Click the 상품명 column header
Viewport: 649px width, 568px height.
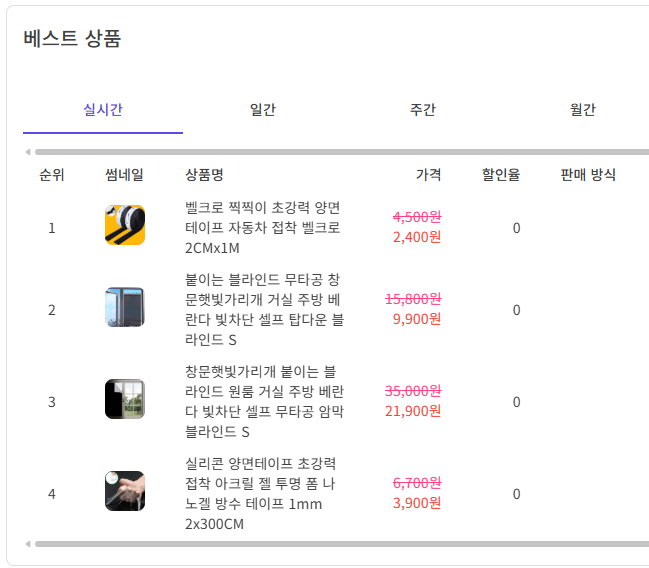(204, 174)
